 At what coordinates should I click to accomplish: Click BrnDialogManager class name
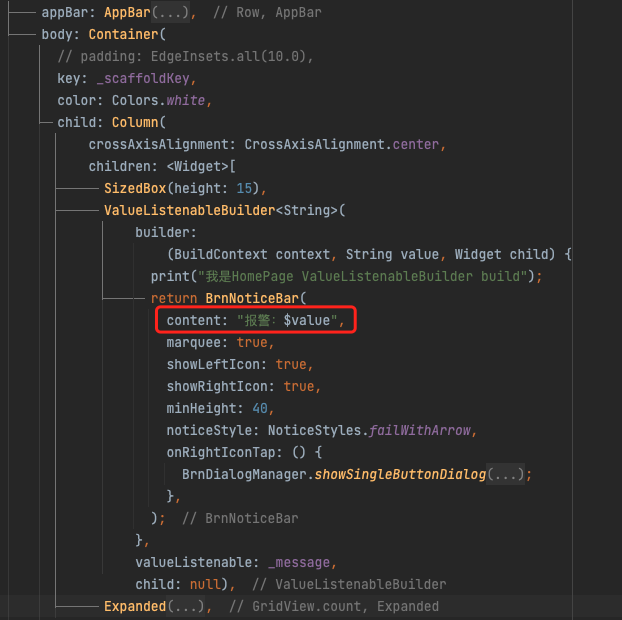(x=244, y=474)
